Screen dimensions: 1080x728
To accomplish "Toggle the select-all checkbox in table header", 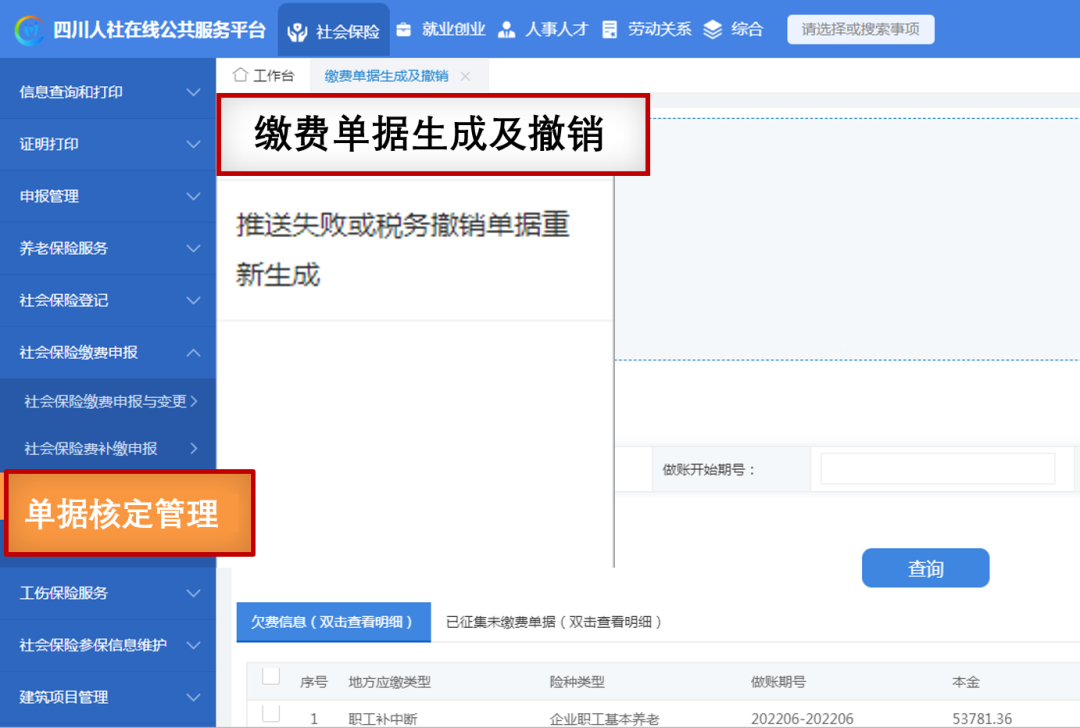I will (x=270, y=676).
